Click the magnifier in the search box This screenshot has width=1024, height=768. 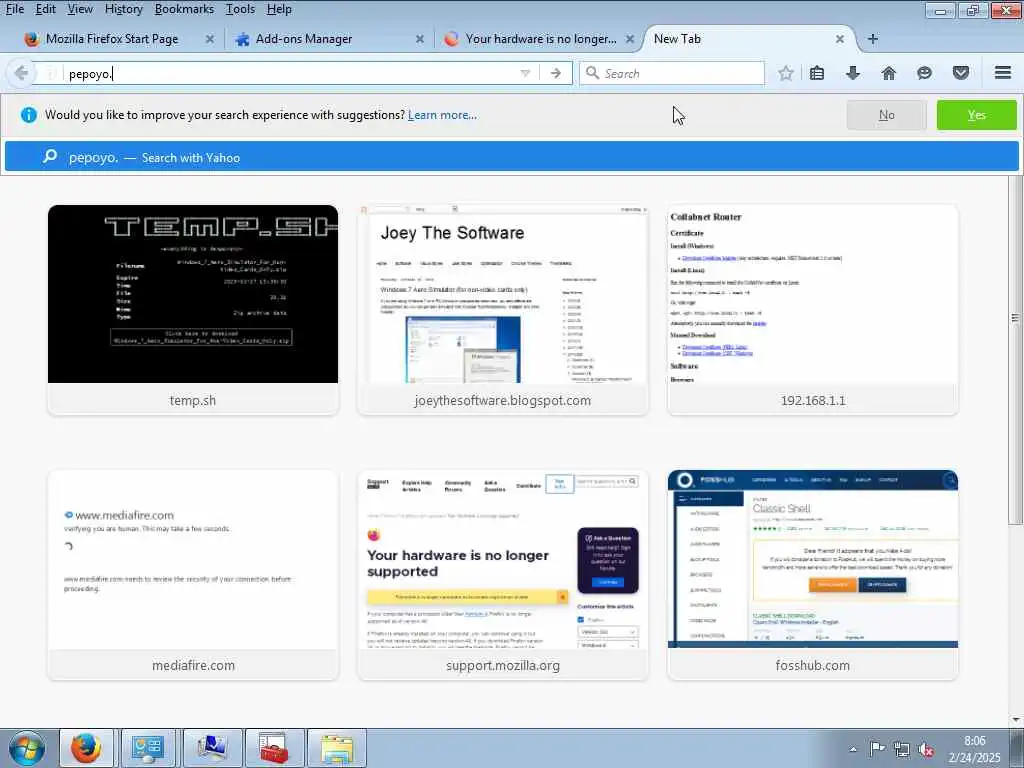[592, 73]
